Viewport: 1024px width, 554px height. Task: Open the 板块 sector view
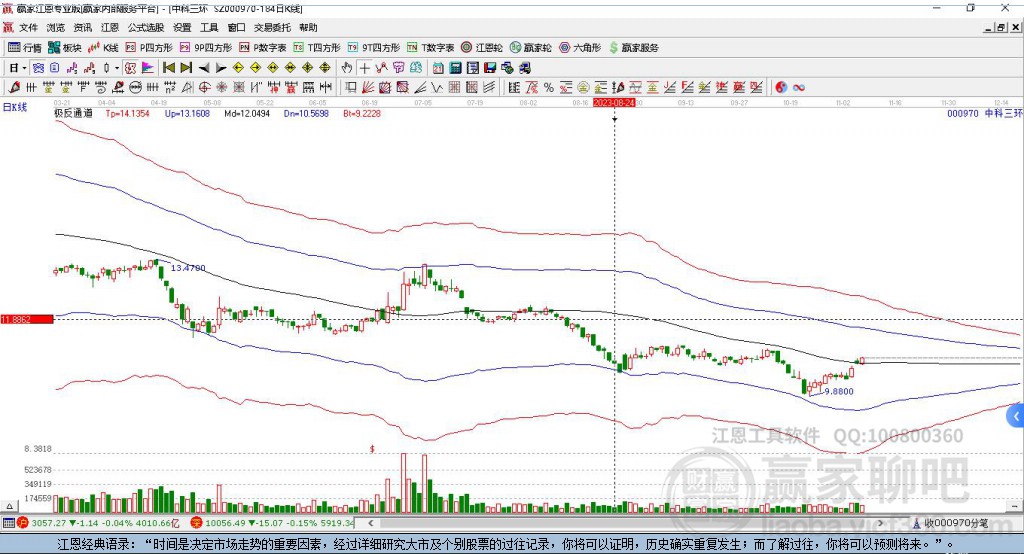point(64,48)
